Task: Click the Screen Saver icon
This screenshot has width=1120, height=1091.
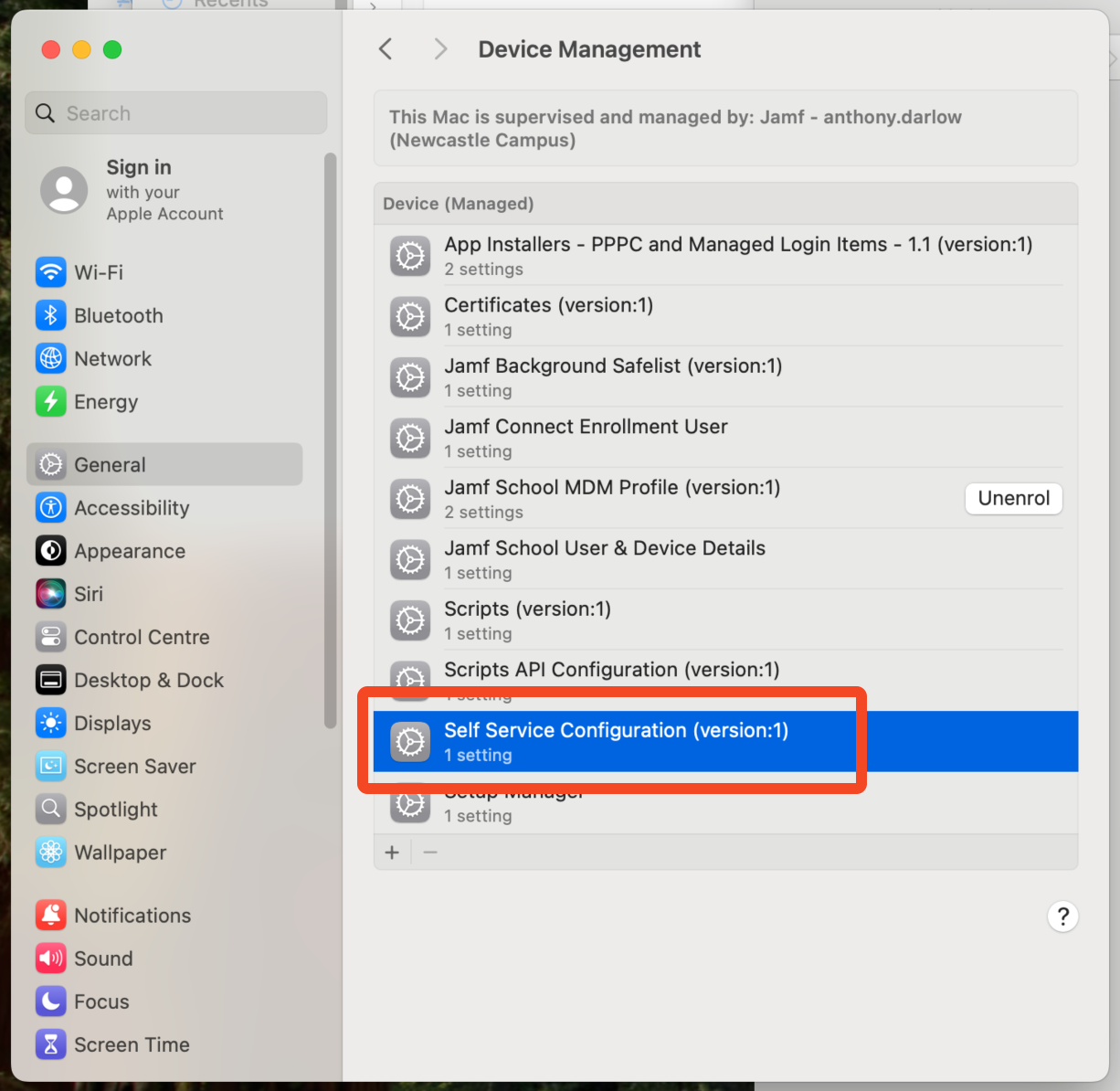Action: [51, 766]
